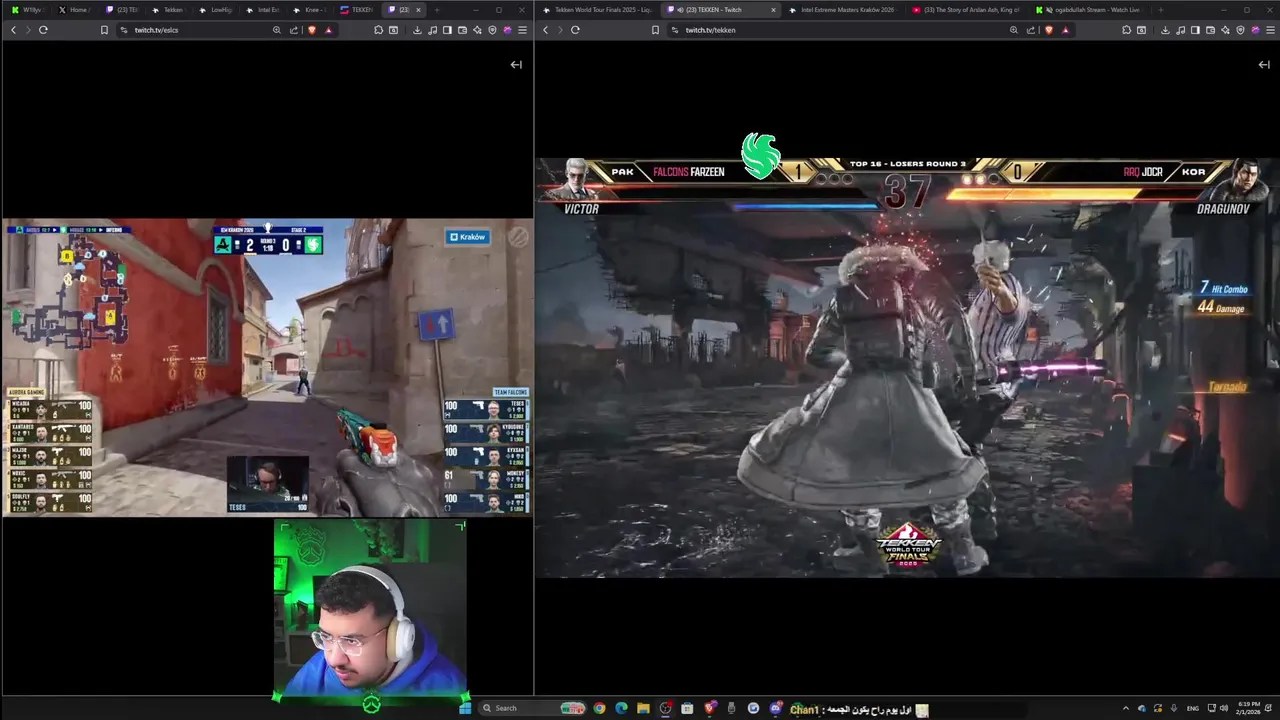Toggle the sidebar in left browser
Viewport: 1280px width, 720px height.
pos(447,30)
